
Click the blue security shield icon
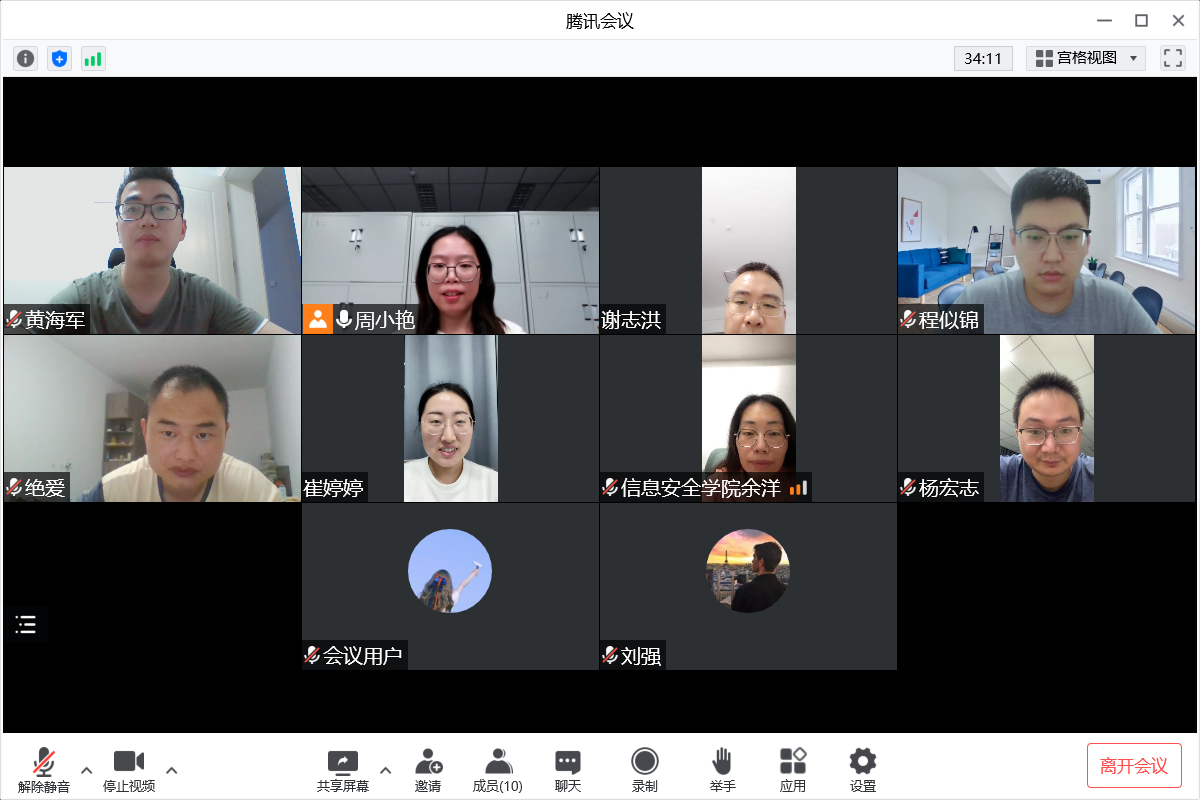pos(59,58)
